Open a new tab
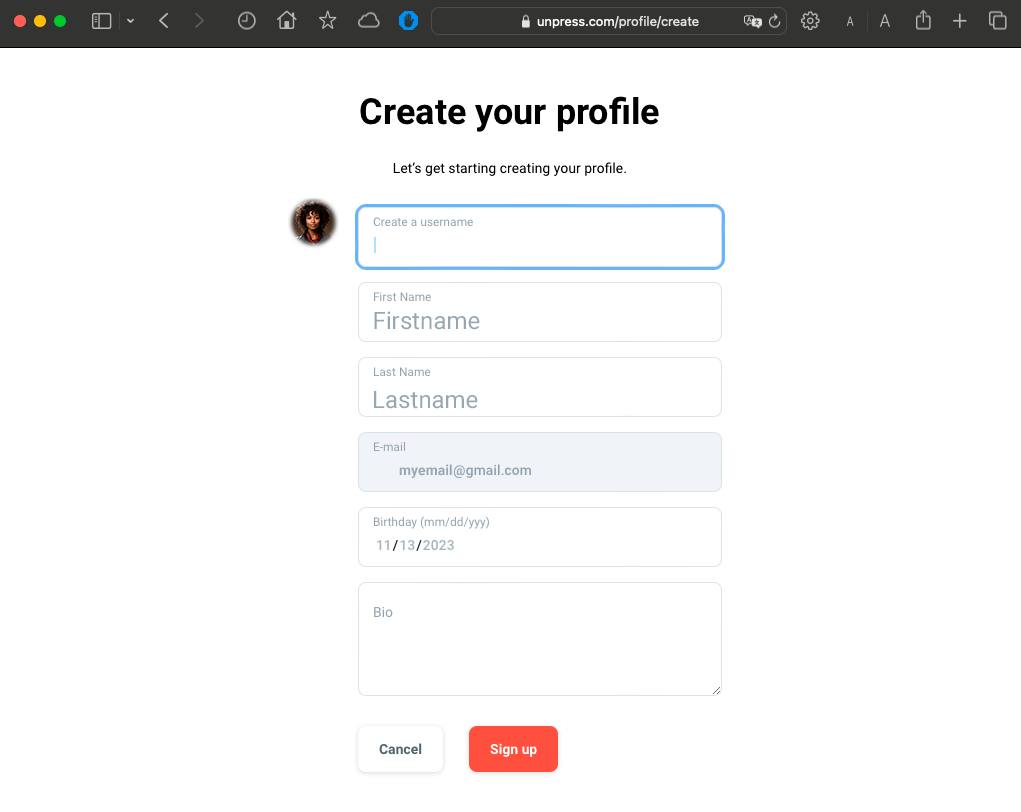This screenshot has width=1021, height=812. pyautogui.click(x=960, y=20)
